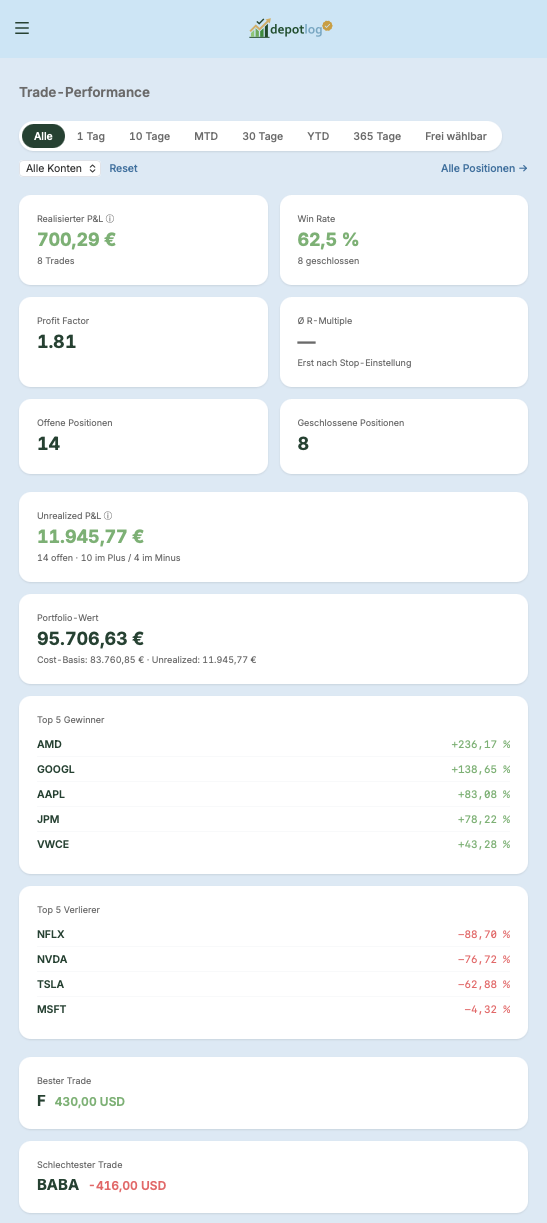Screen dimensions: 547x1223
Task: Click the Portfolio-Wert 95.706,63 €
Action: coord(91,638)
